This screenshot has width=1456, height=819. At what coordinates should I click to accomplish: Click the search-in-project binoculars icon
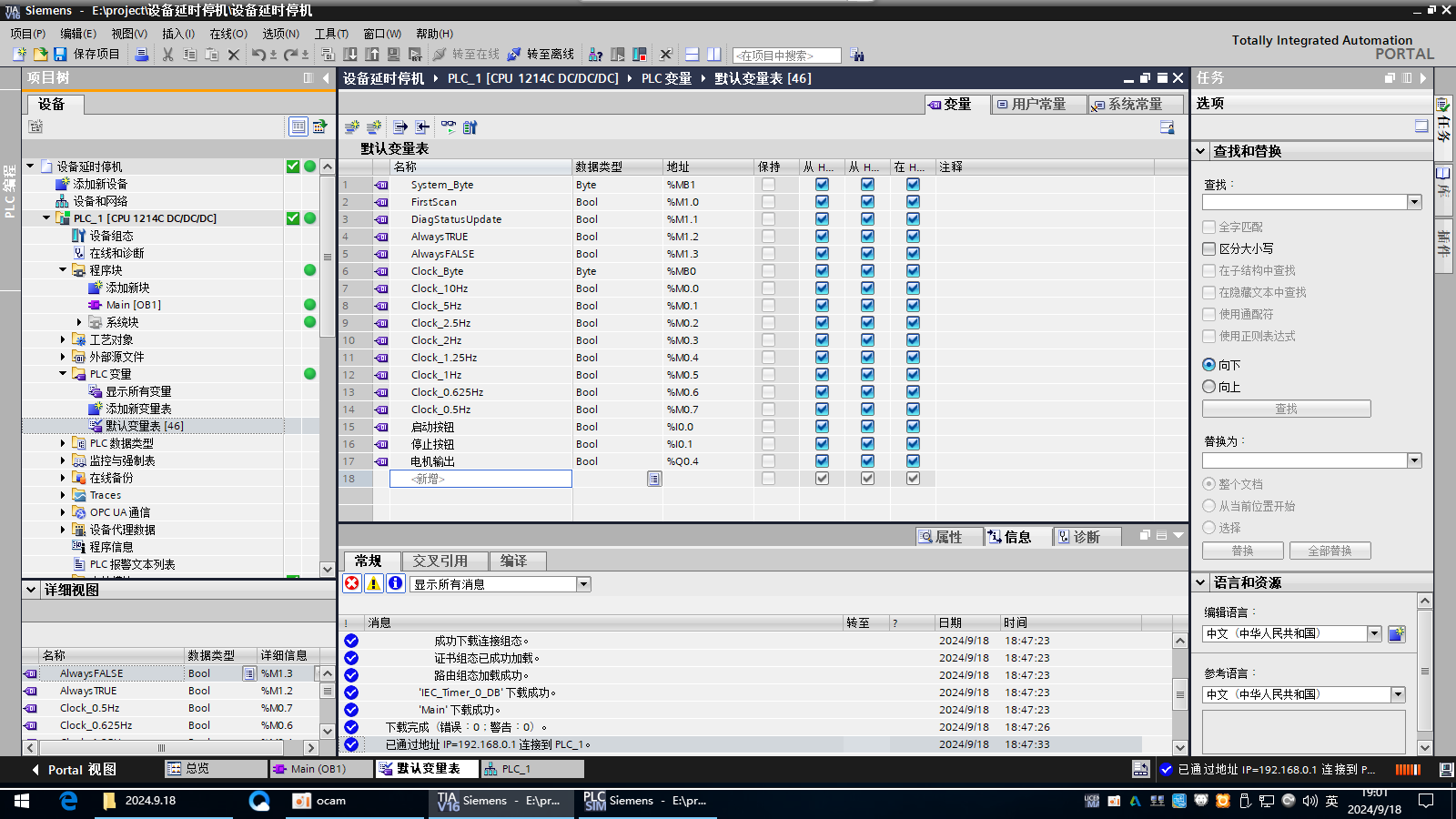tap(857, 55)
